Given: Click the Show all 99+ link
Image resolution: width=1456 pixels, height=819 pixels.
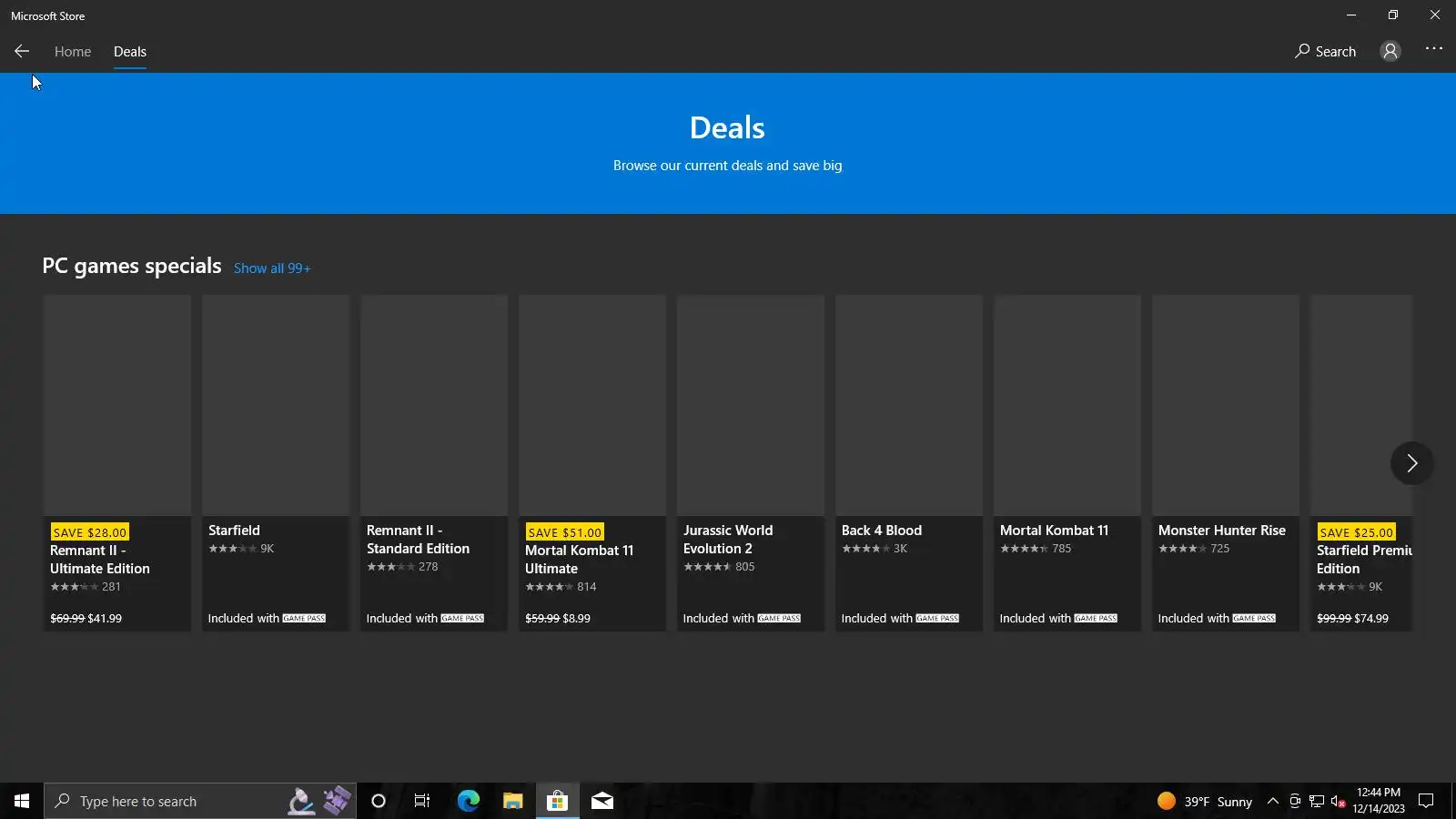Looking at the screenshot, I should click(x=272, y=268).
